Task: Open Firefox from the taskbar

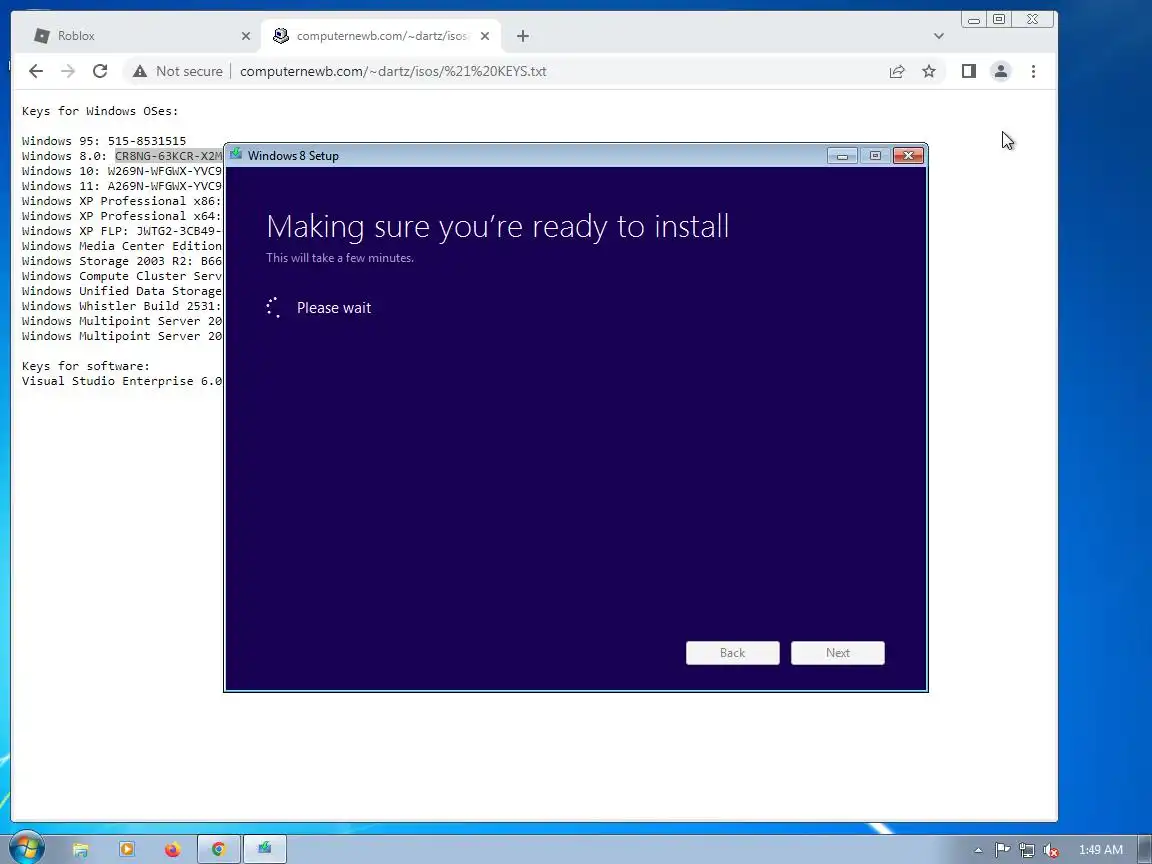Action: tap(173, 850)
